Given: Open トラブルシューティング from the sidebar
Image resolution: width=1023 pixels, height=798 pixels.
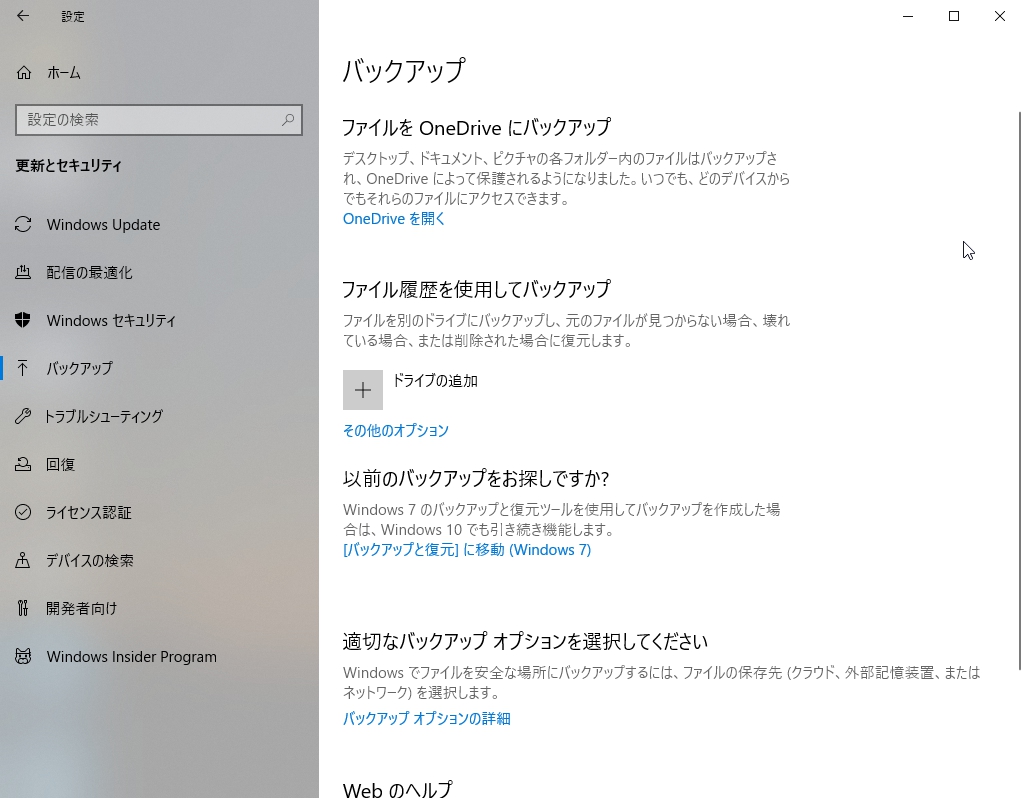Looking at the screenshot, I should [x=105, y=416].
